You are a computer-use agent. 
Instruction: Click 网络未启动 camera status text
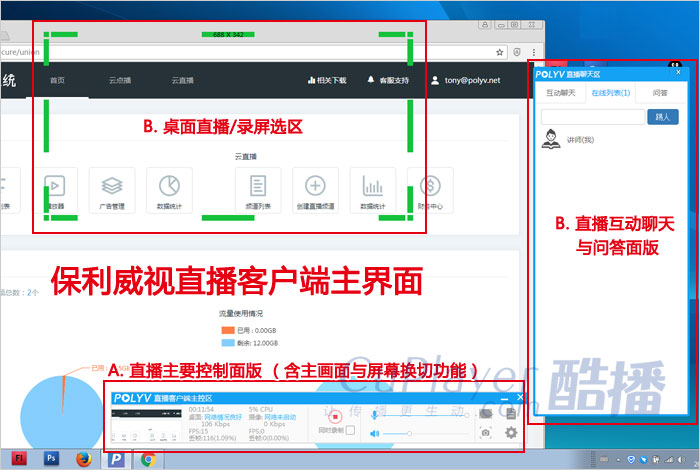[x=280, y=417]
